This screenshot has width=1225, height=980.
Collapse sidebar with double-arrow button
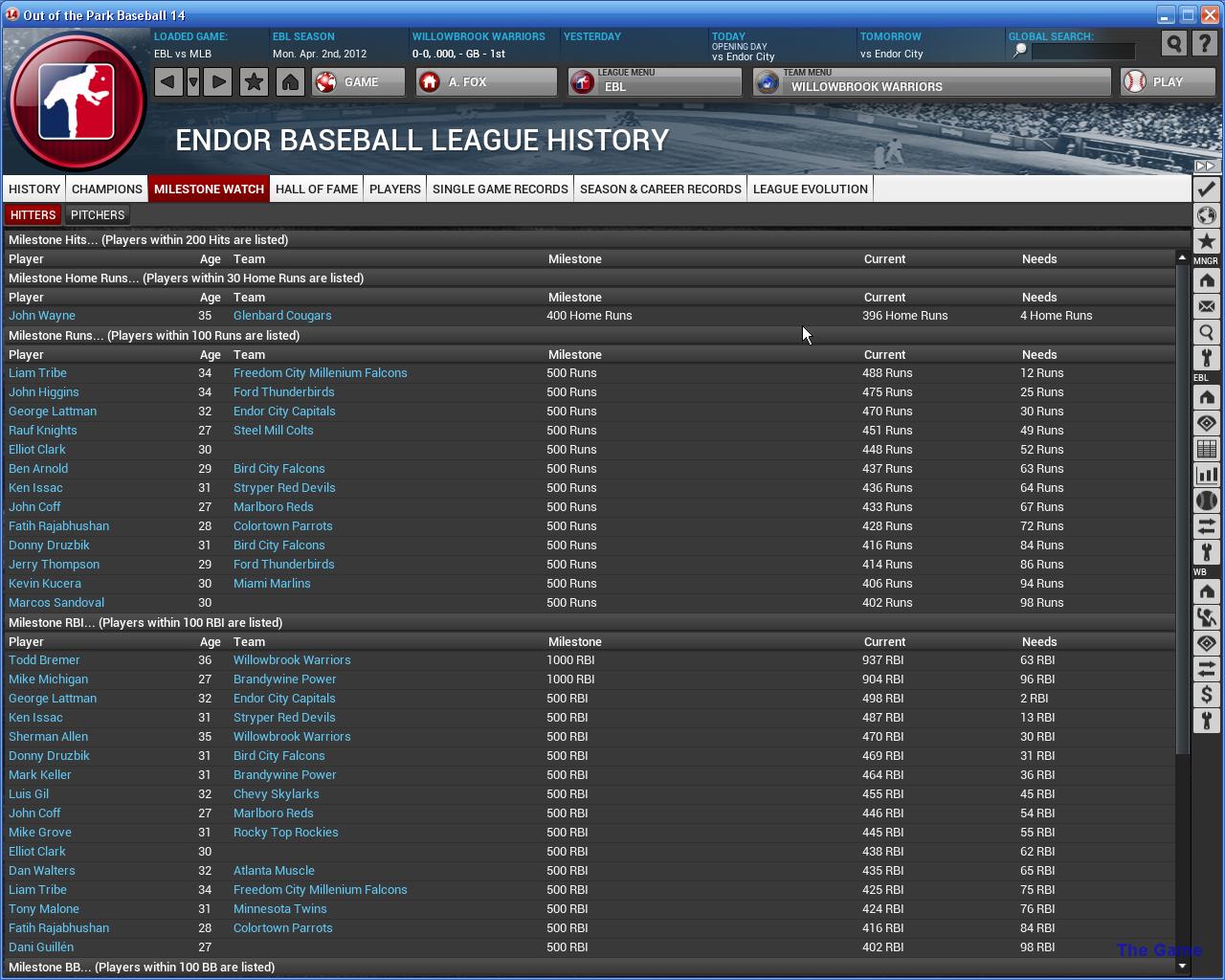click(1206, 167)
